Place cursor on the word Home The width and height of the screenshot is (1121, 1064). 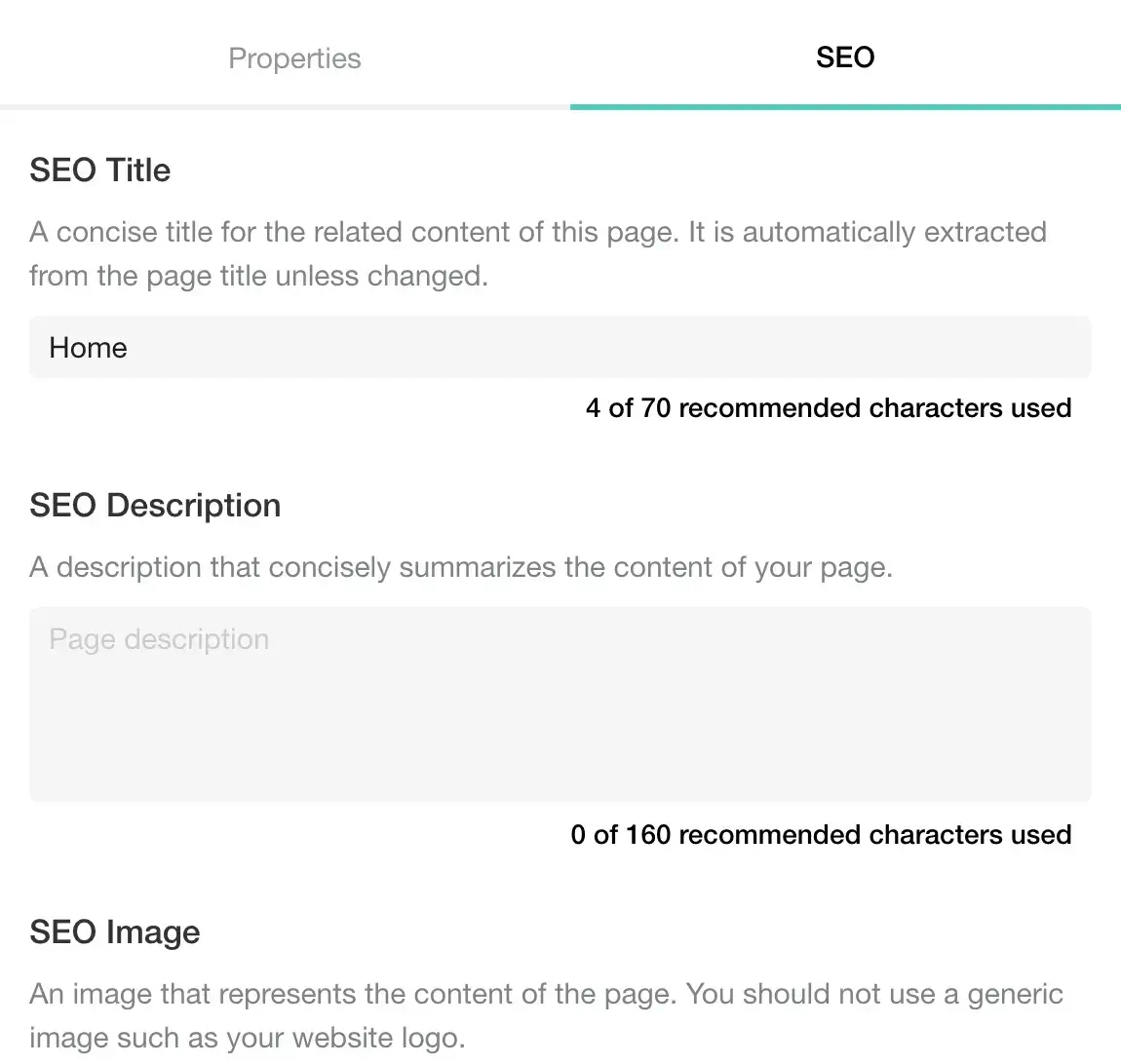[x=88, y=348]
